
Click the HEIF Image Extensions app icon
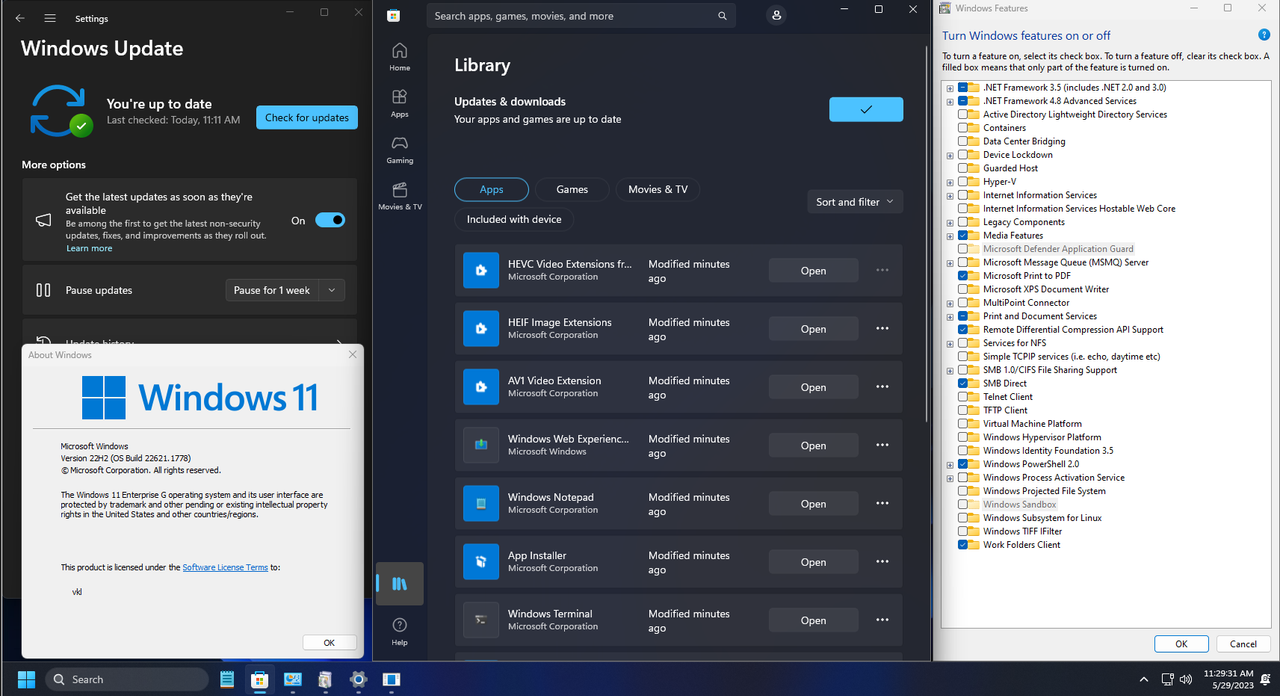(481, 328)
